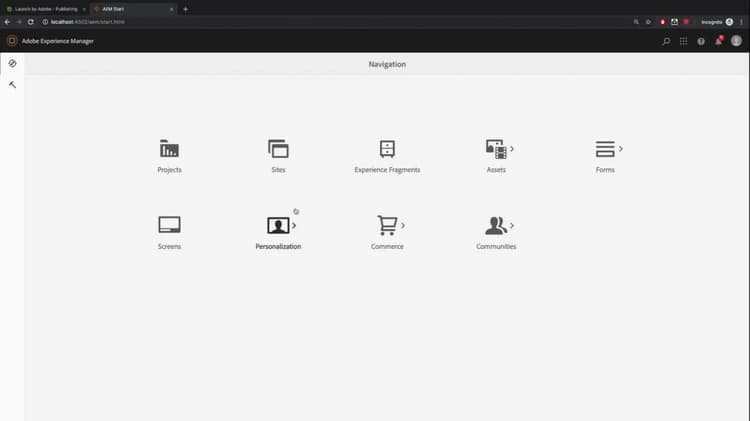Open the Communities icon
750x421 pixels.
(x=496, y=225)
